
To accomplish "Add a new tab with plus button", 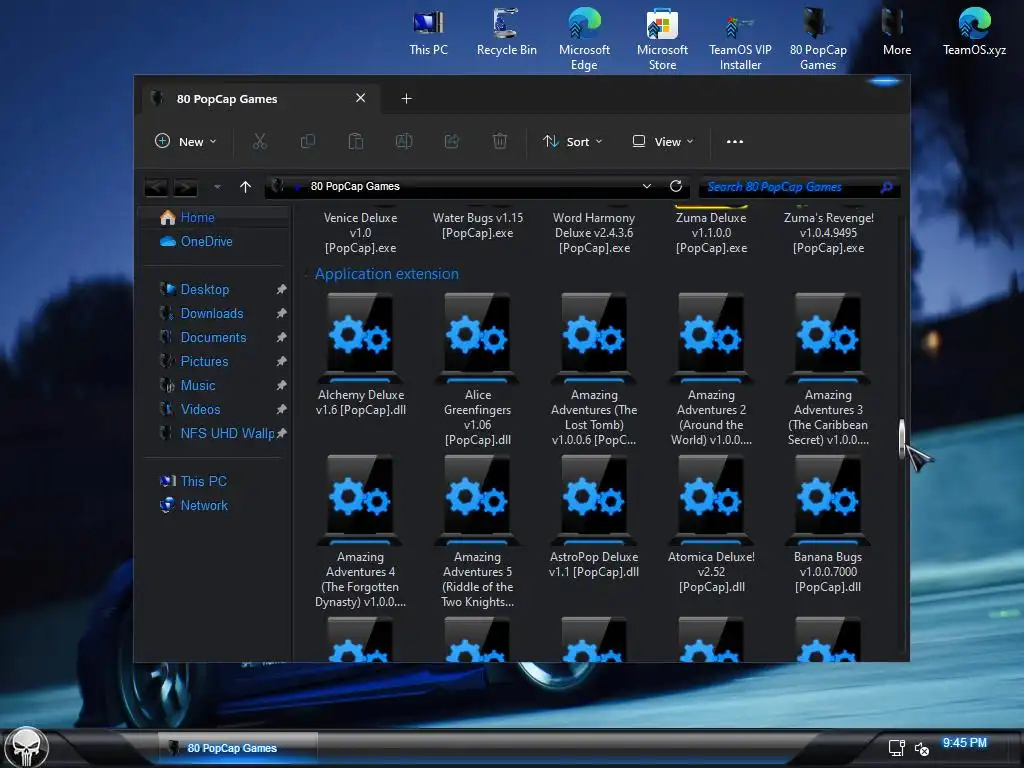I will tap(406, 99).
